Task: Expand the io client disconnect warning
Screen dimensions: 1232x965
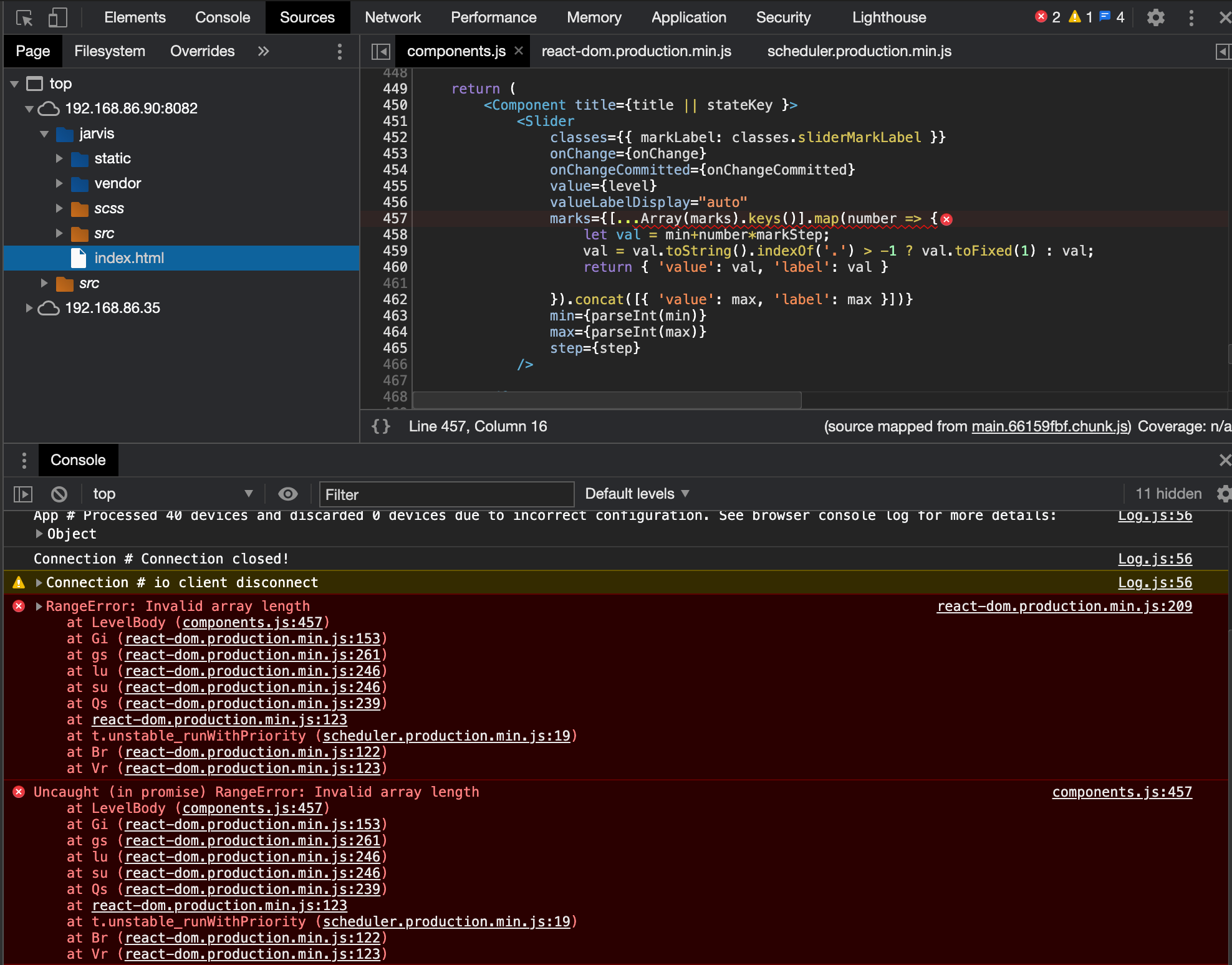Action: point(39,582)
